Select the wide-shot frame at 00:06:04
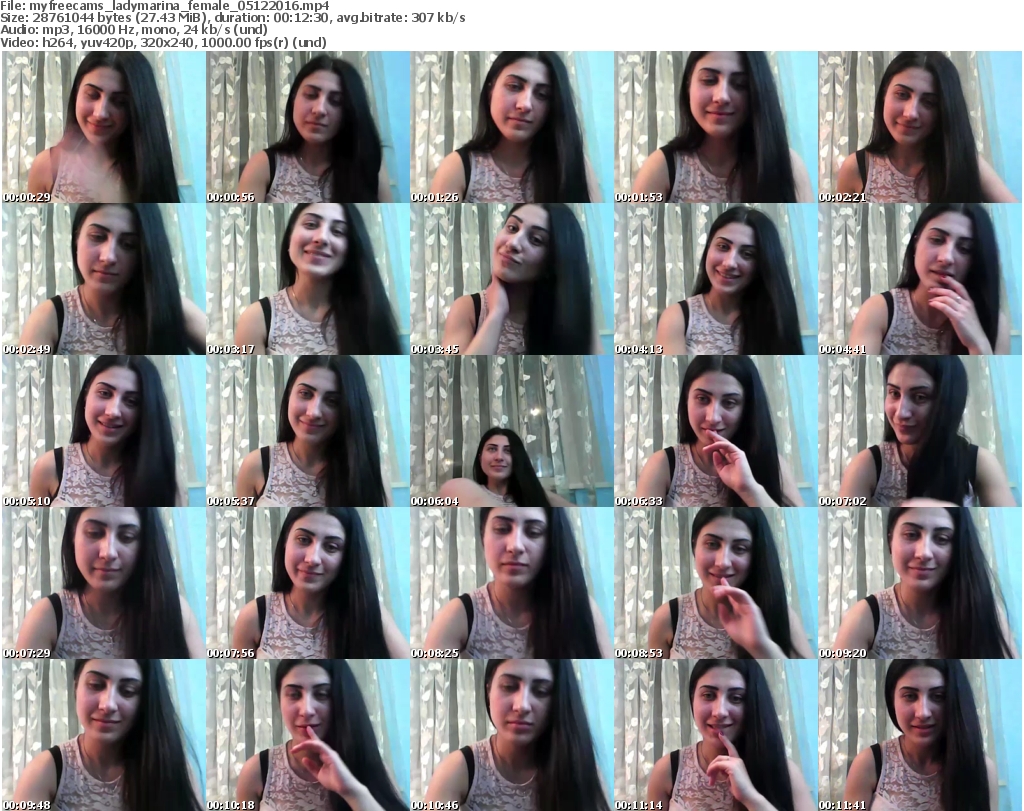 click(511, 431)
